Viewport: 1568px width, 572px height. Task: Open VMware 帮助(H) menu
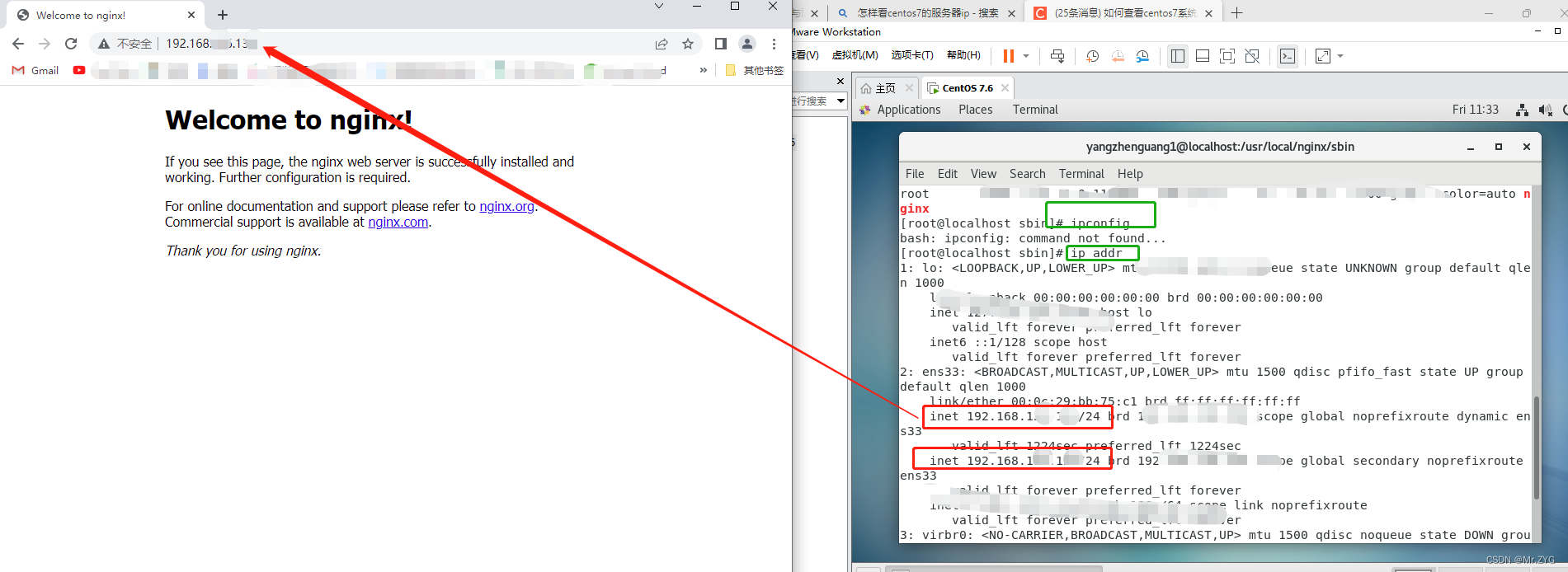click(963, 55)
